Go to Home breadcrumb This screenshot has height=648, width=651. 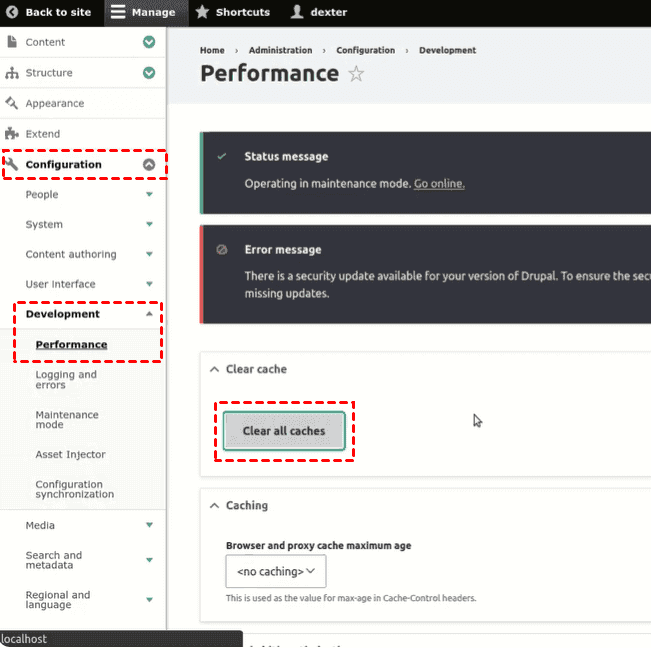click(x=212, y=50)
